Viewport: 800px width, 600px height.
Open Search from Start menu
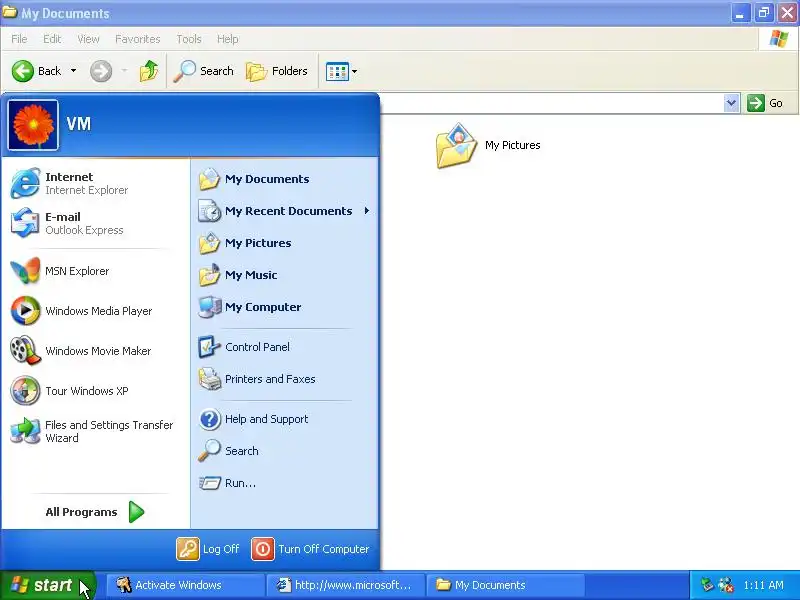coord(284,451)
